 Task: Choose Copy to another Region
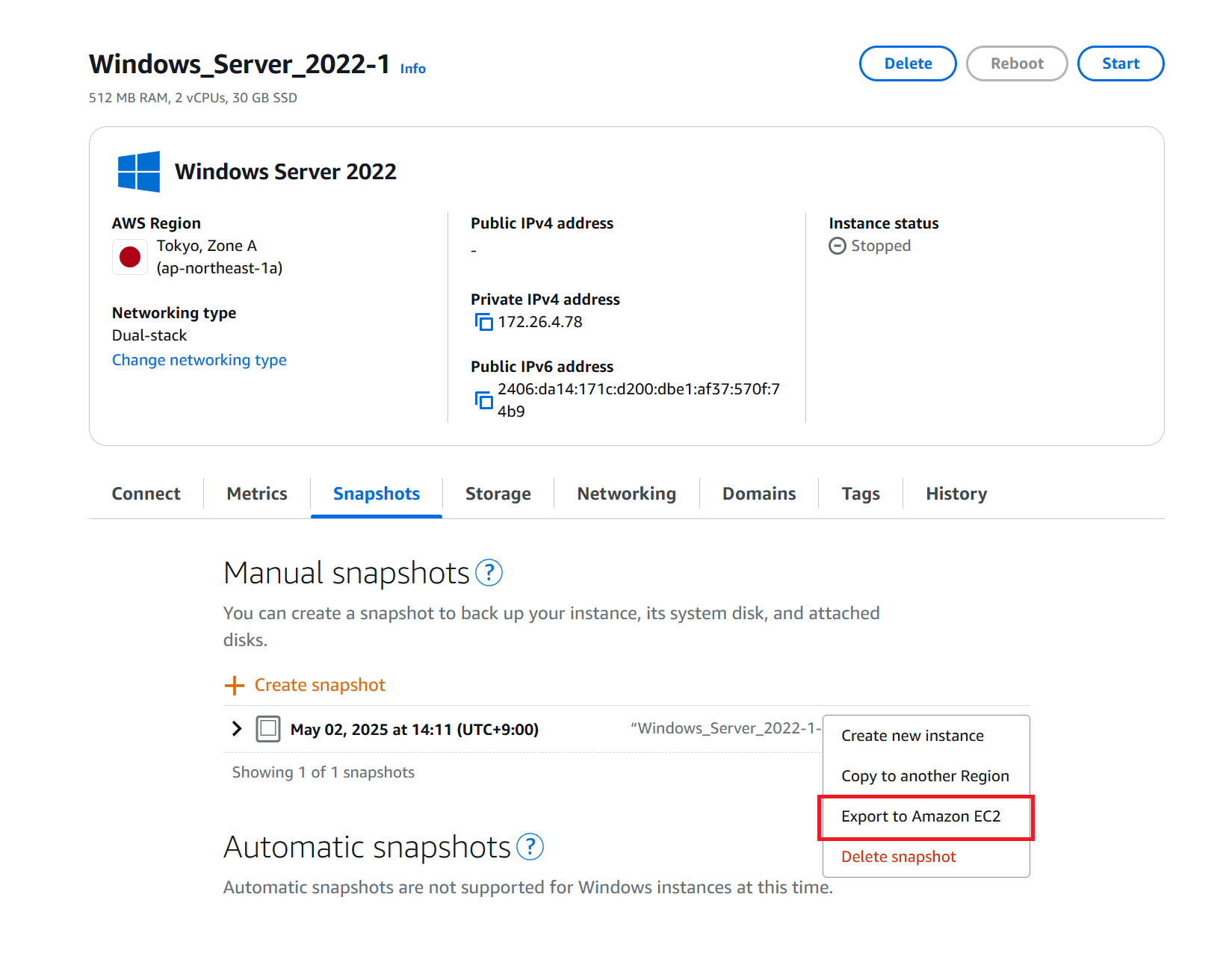[x=926, y=776]
